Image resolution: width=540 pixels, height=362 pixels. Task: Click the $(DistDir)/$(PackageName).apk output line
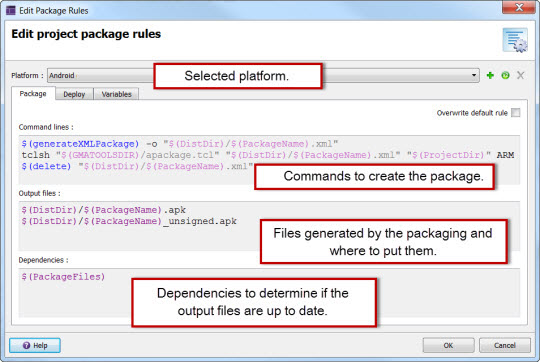[x=104, y=210]
